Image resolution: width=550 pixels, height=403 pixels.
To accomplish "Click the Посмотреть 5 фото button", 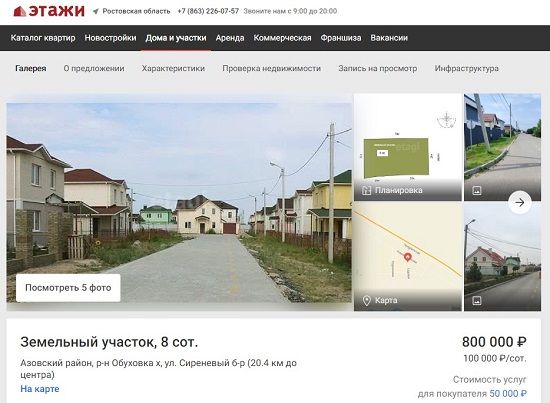I will coord(68,288).
